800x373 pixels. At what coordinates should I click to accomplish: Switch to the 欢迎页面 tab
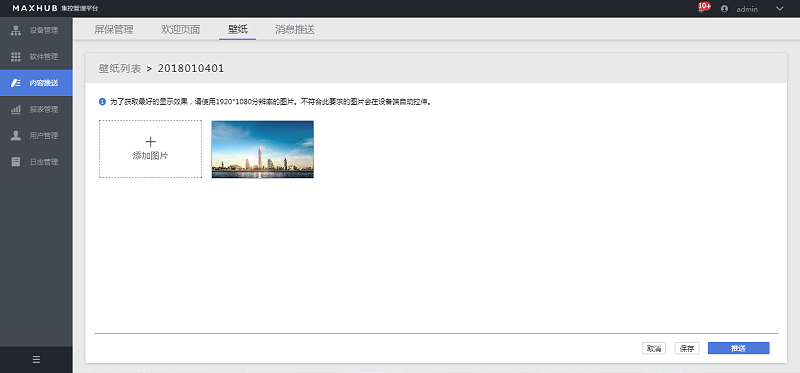181,30
